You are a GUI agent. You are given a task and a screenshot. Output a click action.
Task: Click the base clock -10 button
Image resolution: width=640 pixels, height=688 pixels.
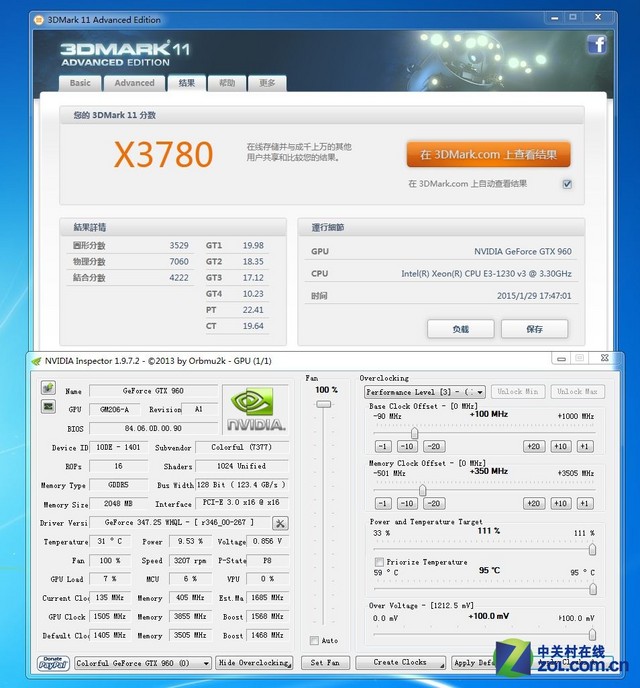pyautogui.click(x=407, y=446)
